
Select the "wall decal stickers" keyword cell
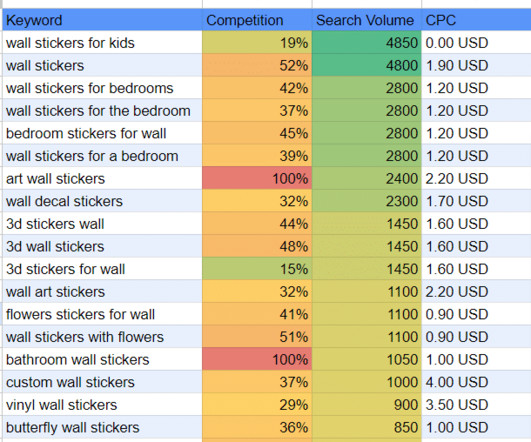pos(102,201)
